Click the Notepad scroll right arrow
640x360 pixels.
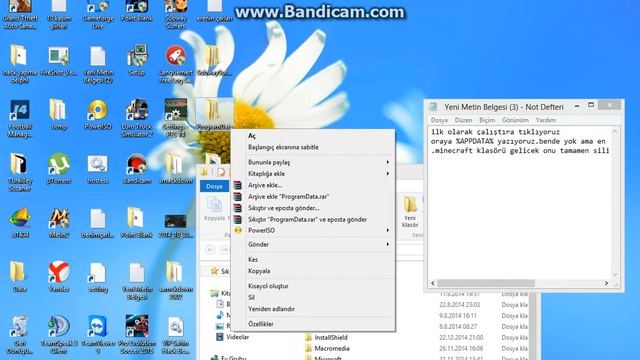pos(606,283)
